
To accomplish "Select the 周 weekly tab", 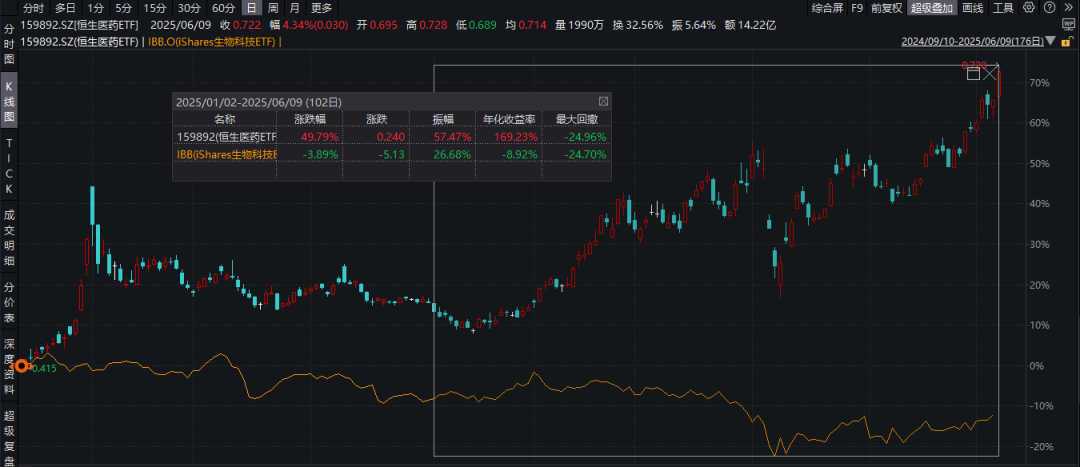I will [273, 8].
